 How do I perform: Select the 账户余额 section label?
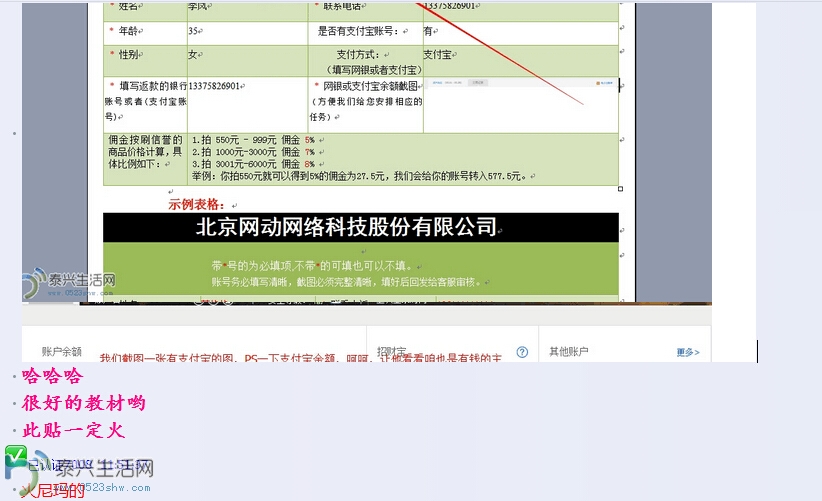tap(61, 352)
